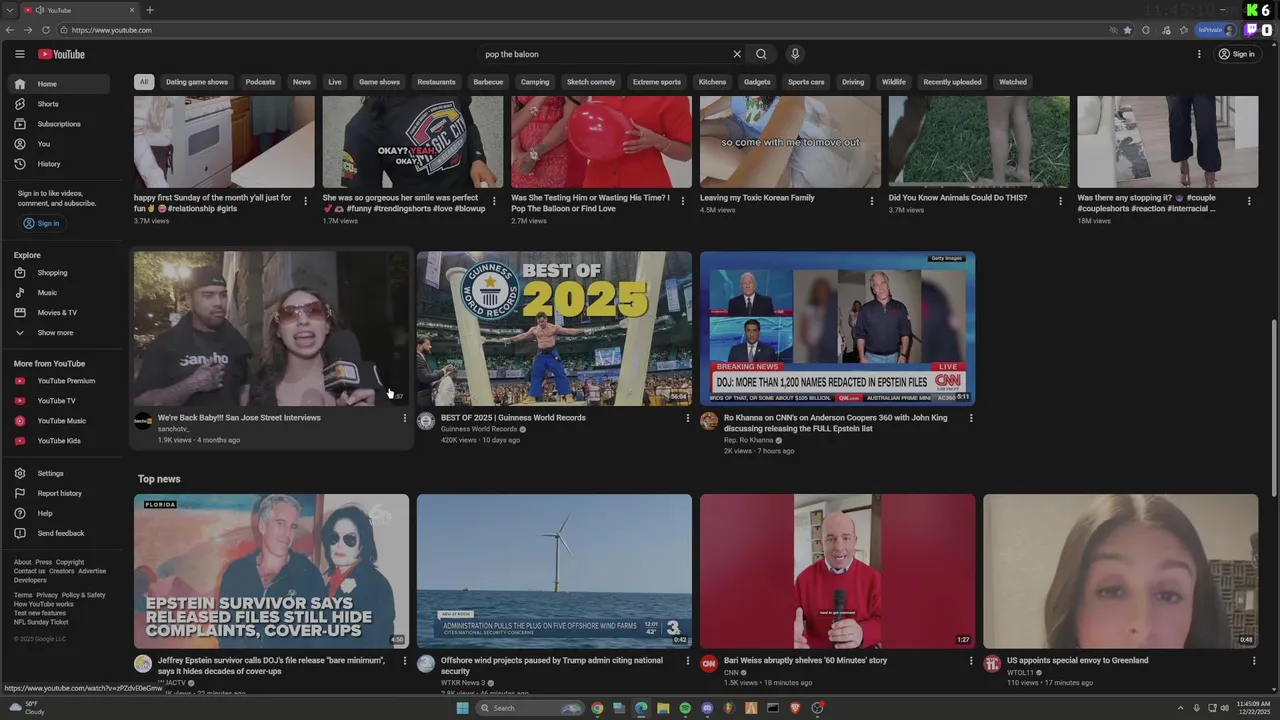Open Subscriptions in the sidebar
The width and height of the screenshot is (1280, 720).
pos(60,124)
